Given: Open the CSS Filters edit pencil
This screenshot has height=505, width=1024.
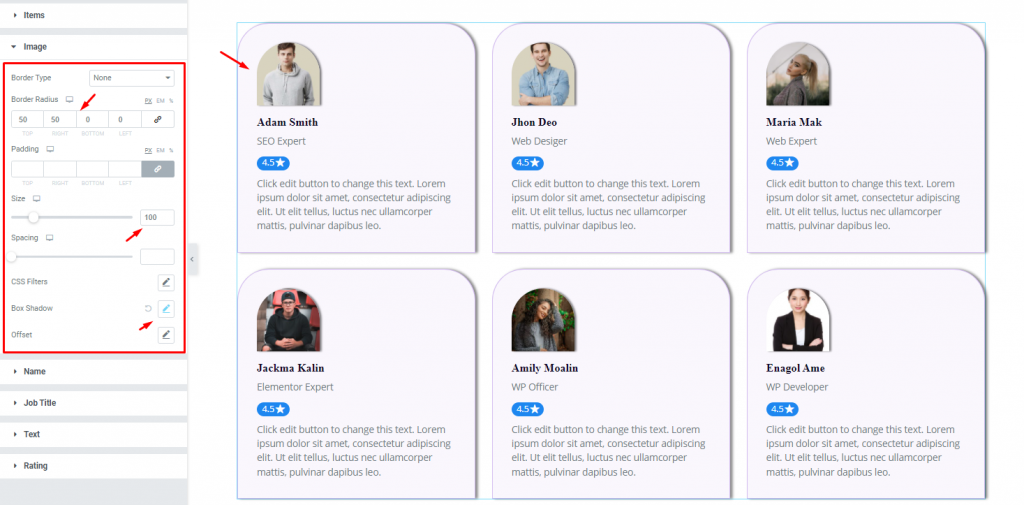Looking at the screenshot, I should (166, 282).
